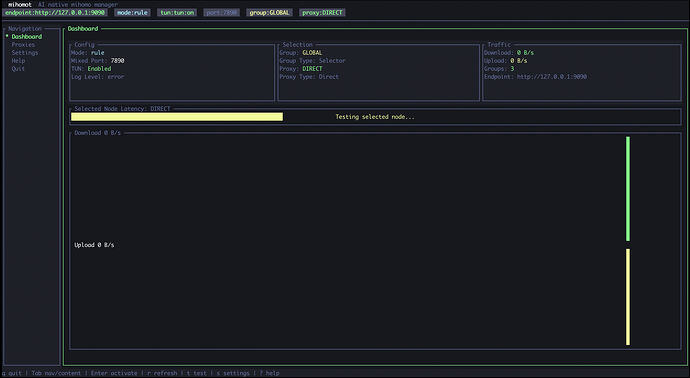Click the port:7890 status chip
This screenshot has width=690, height=378.
(x=222, y=12)
